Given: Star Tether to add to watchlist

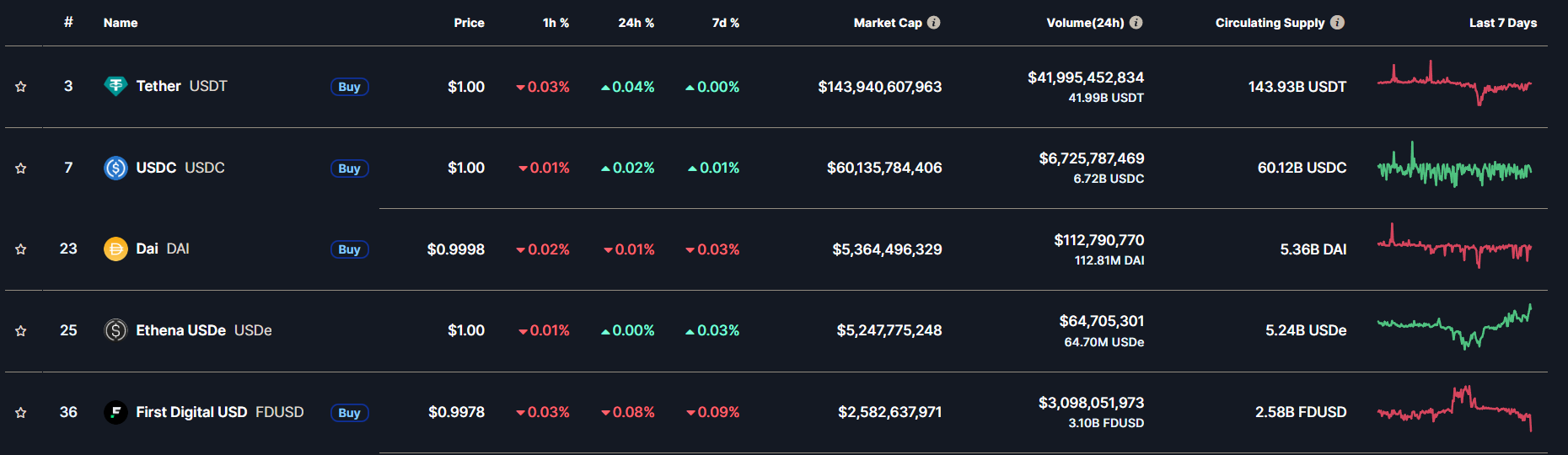Looking at the screenshot, I should click(x=21, y=87).
